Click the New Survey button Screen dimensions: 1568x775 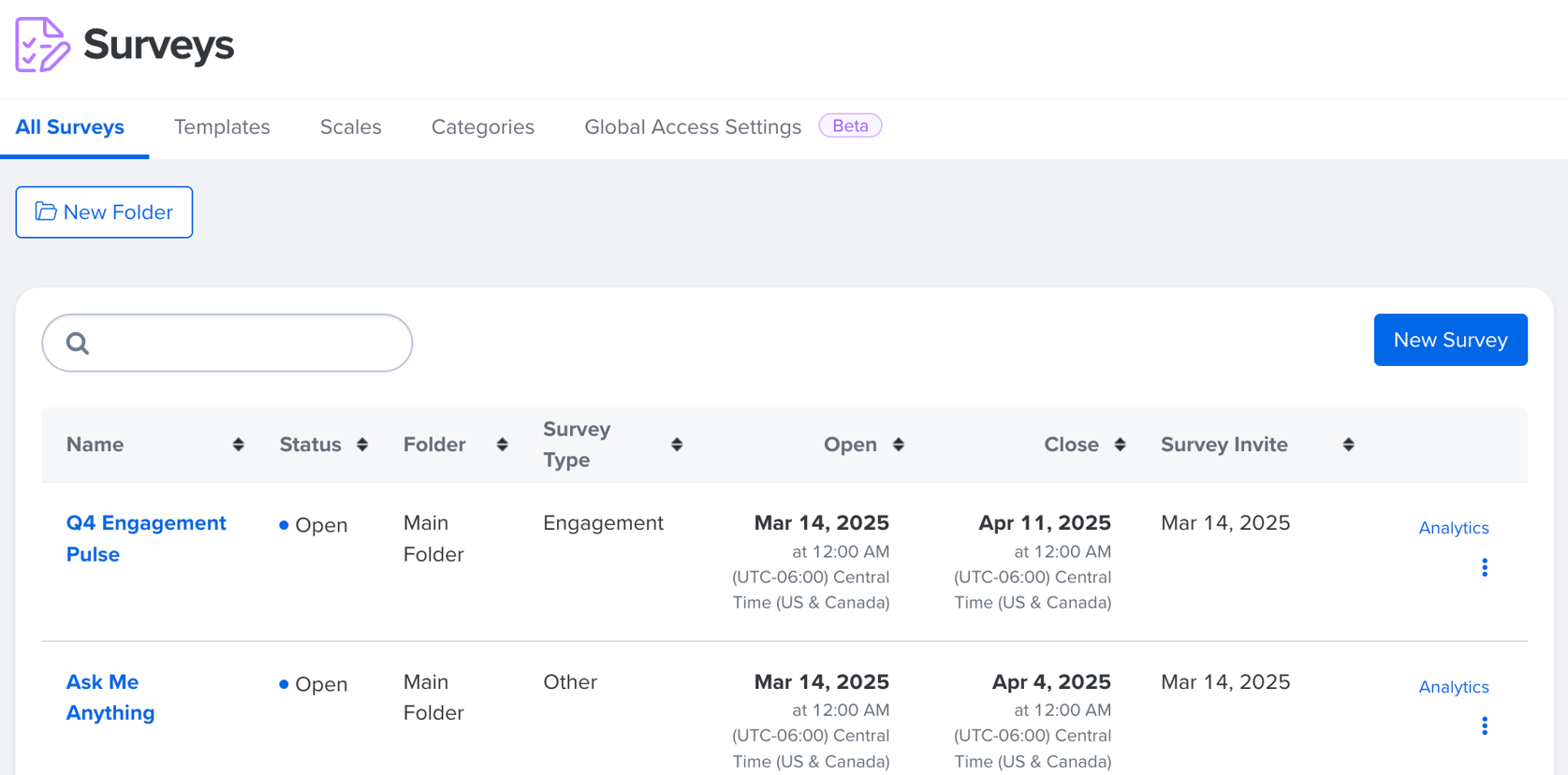pyautogui.click(x=1450, y=340)
